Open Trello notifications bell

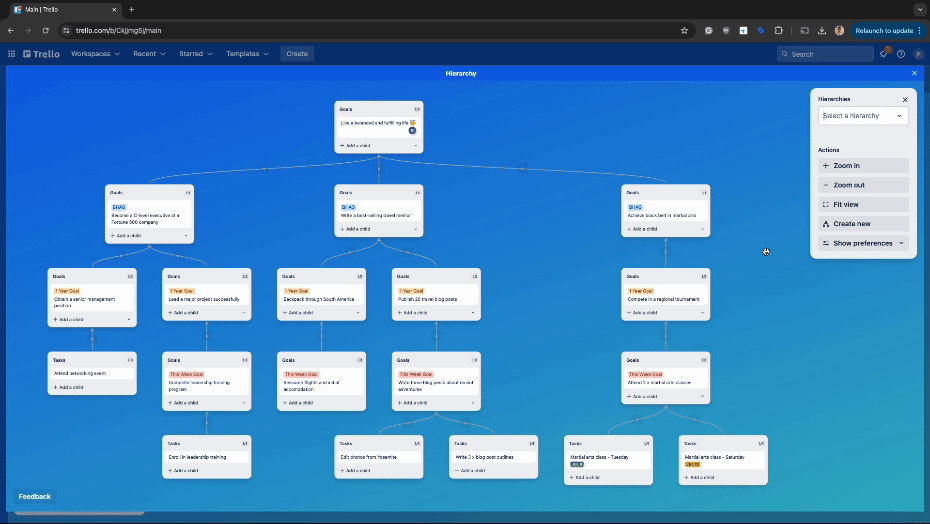[x=884, y=54]
